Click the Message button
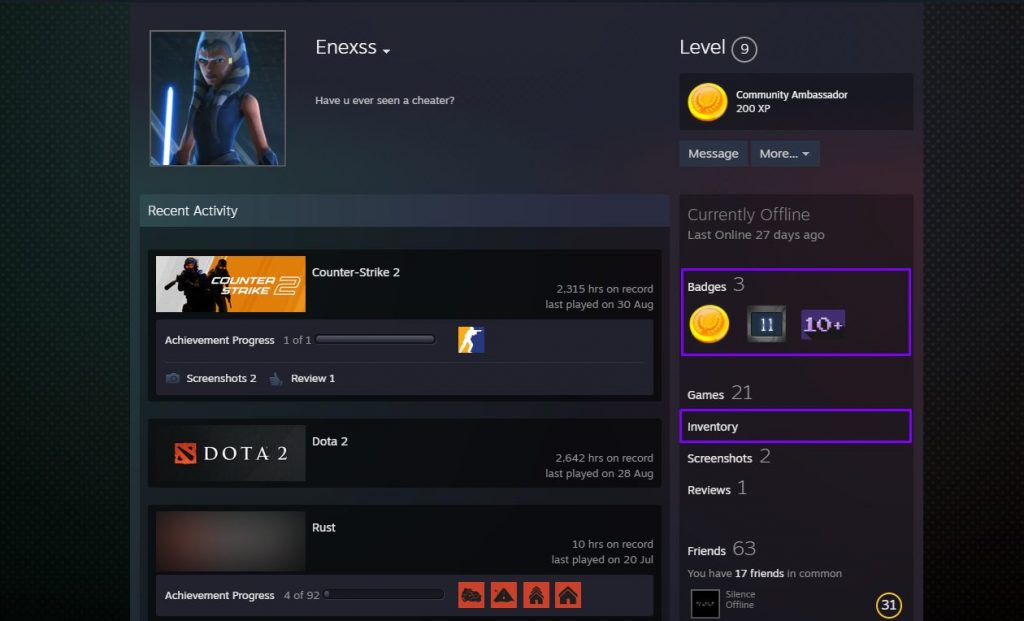This screenshot has width=1024, height=621. click(x=713, y=154)
